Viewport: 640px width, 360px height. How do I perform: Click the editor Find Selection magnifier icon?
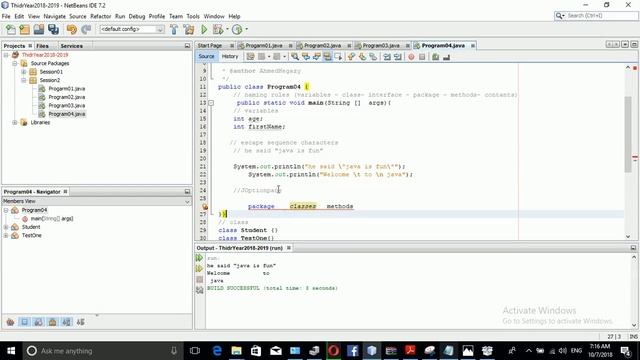click(294, 57)
